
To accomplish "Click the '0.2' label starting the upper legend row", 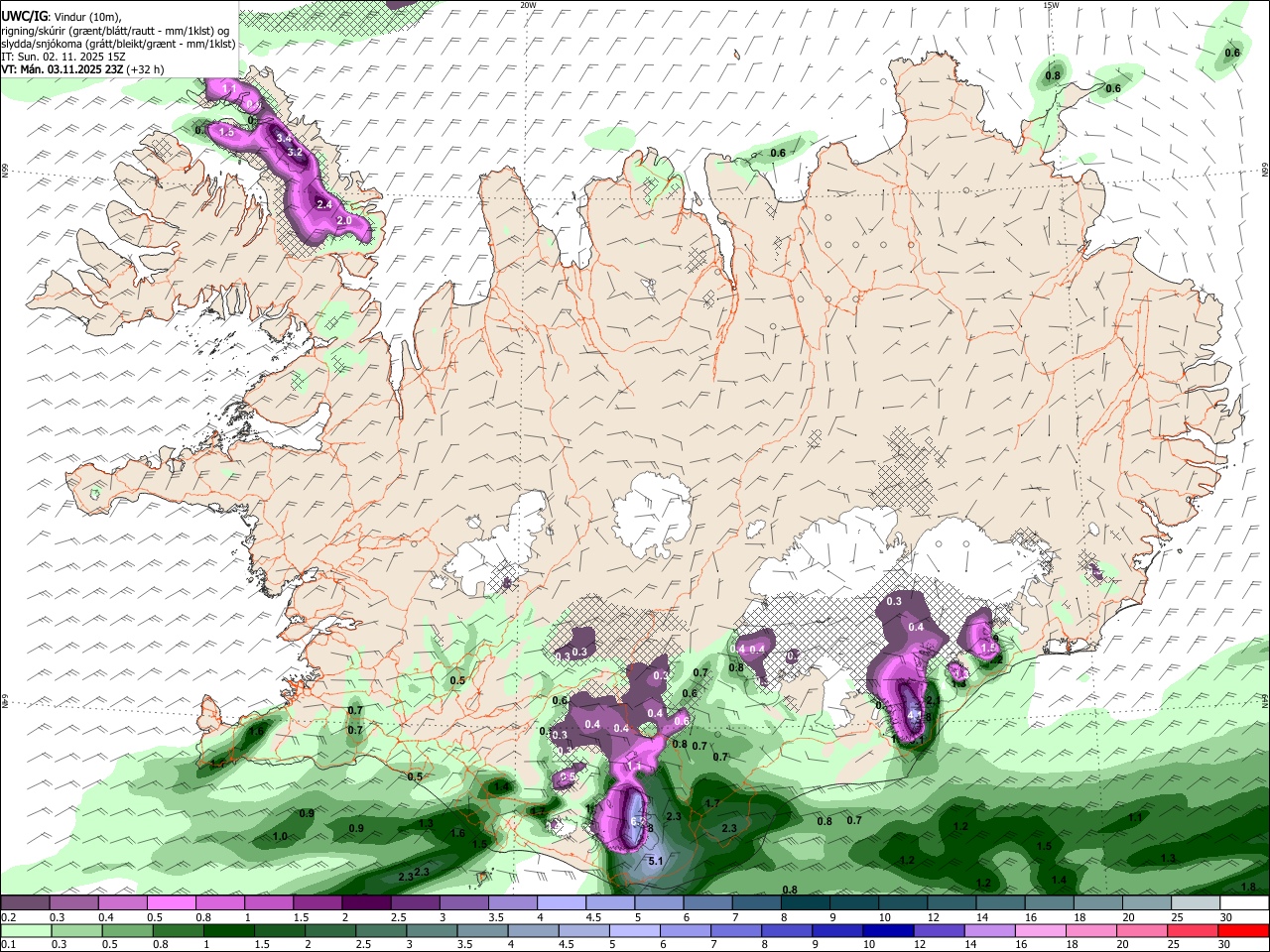I will pyautogui.click(x=8, y=917).
